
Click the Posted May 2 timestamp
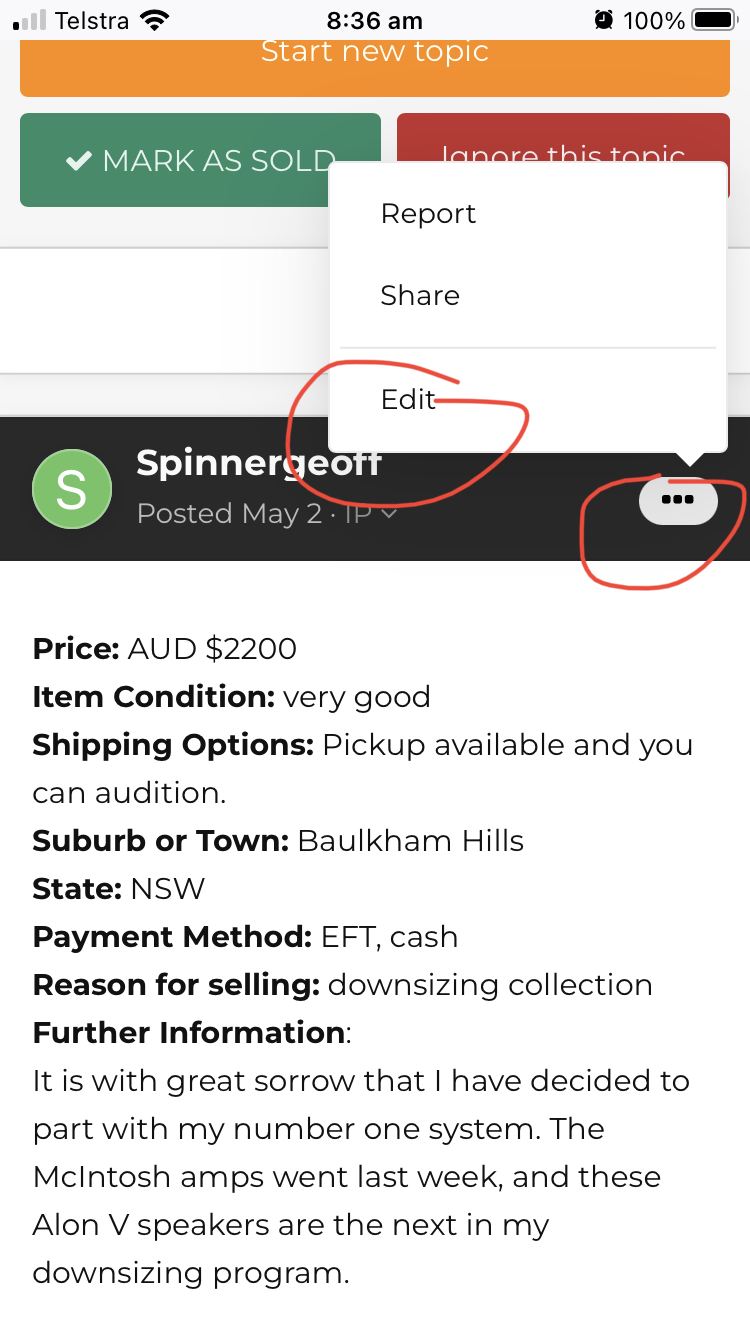(x=229, y=514)
